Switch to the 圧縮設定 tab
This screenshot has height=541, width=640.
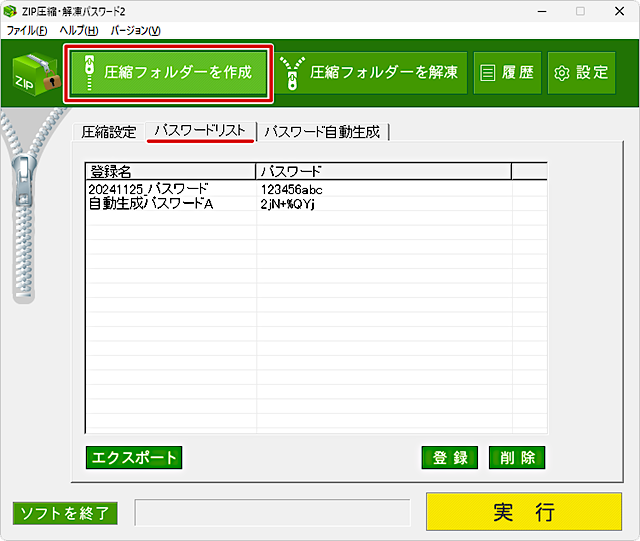pyautogui.click(x=109, y=132)
